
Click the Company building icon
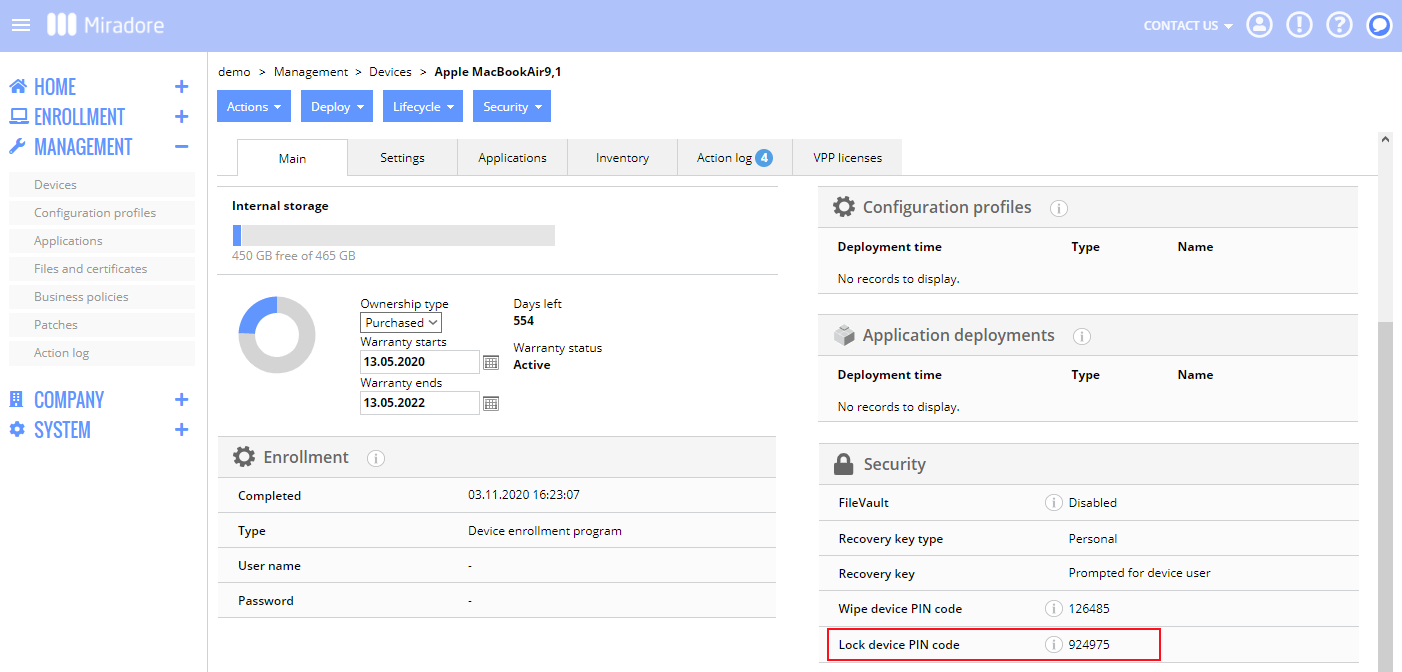pyautogui.click(x=17, y=400)
